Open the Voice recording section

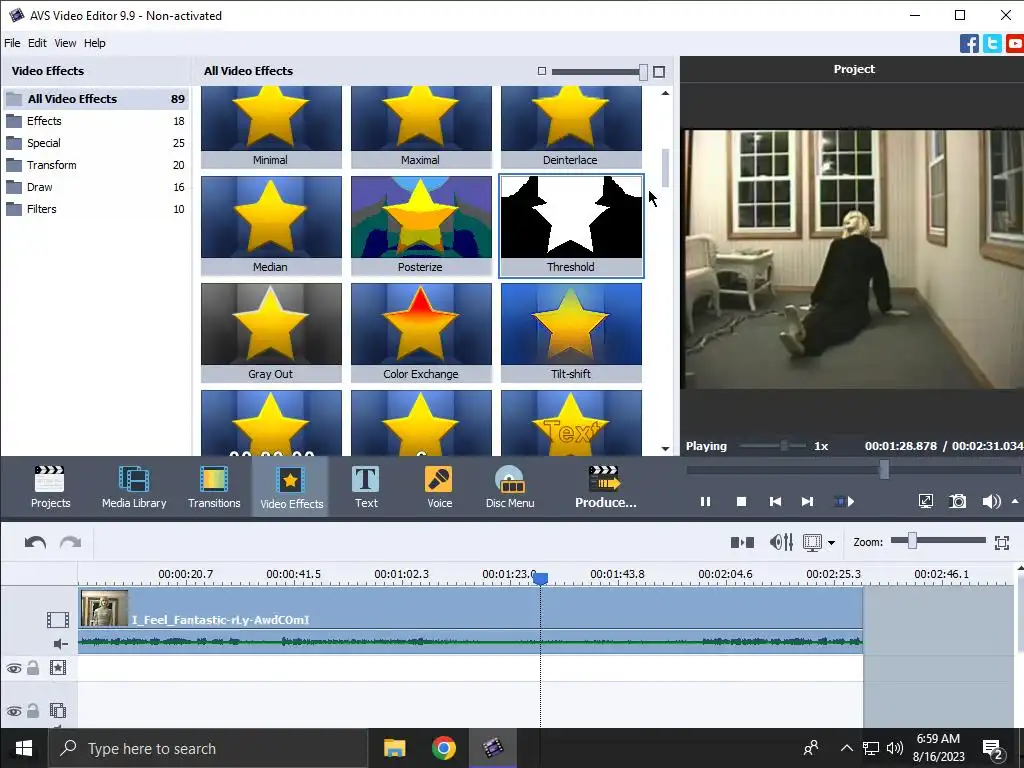440,487
